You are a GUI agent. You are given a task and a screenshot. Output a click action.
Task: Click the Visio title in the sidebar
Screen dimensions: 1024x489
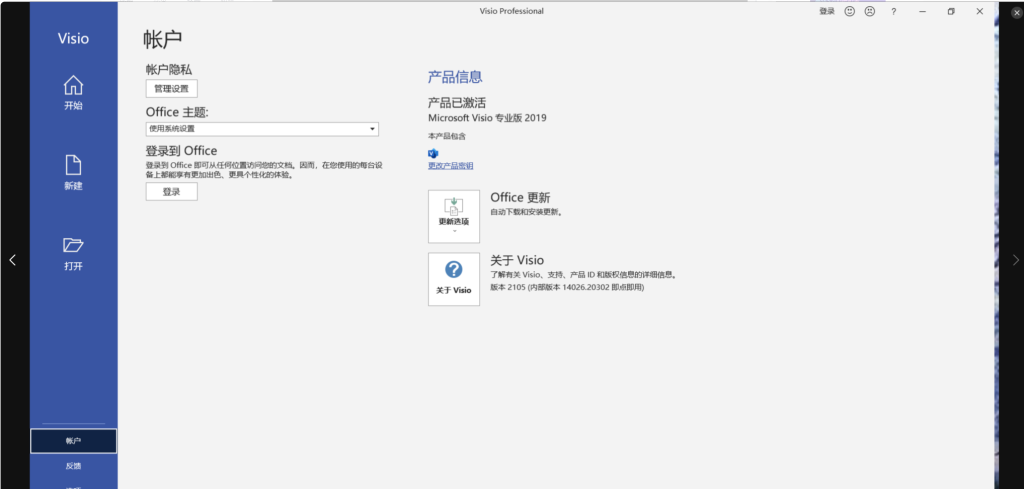tap(73, 38)
